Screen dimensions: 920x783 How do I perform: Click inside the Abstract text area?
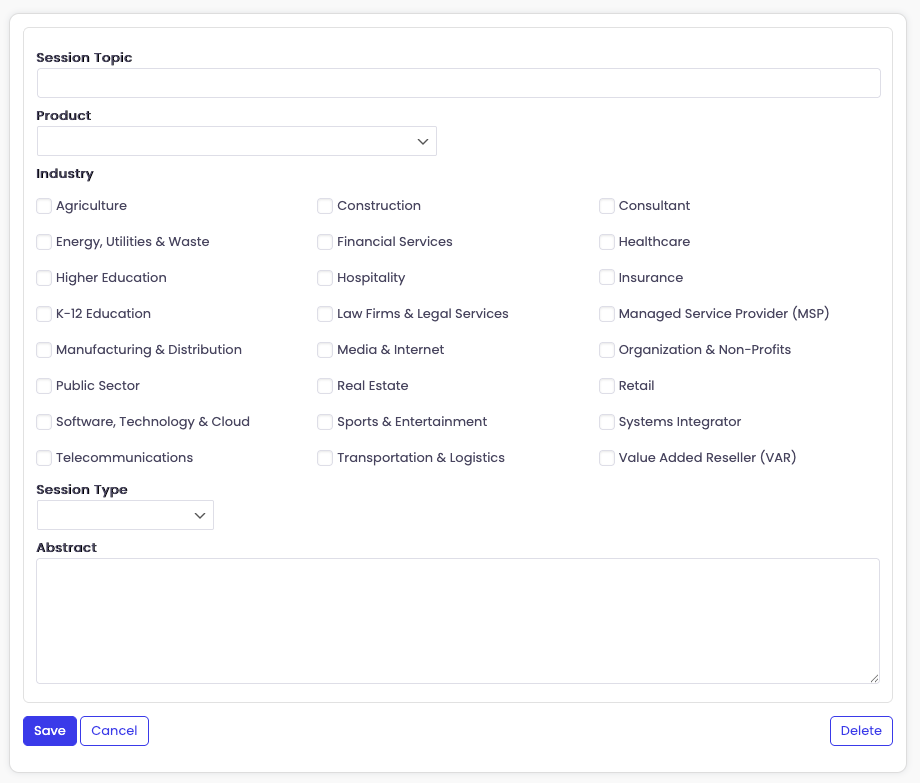pos(458,620)
